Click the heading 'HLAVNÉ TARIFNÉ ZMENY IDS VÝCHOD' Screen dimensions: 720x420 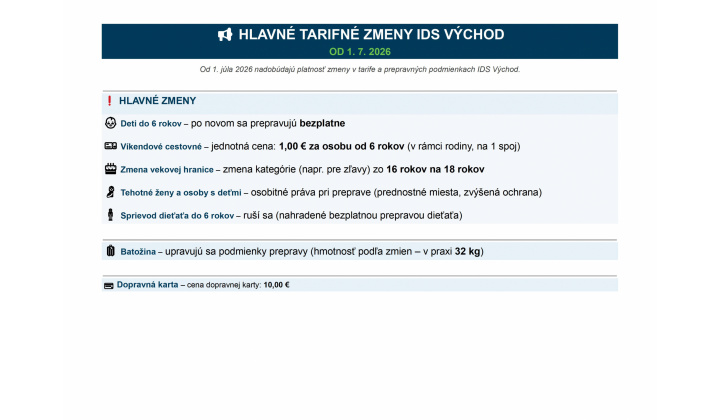coord(371,34)
